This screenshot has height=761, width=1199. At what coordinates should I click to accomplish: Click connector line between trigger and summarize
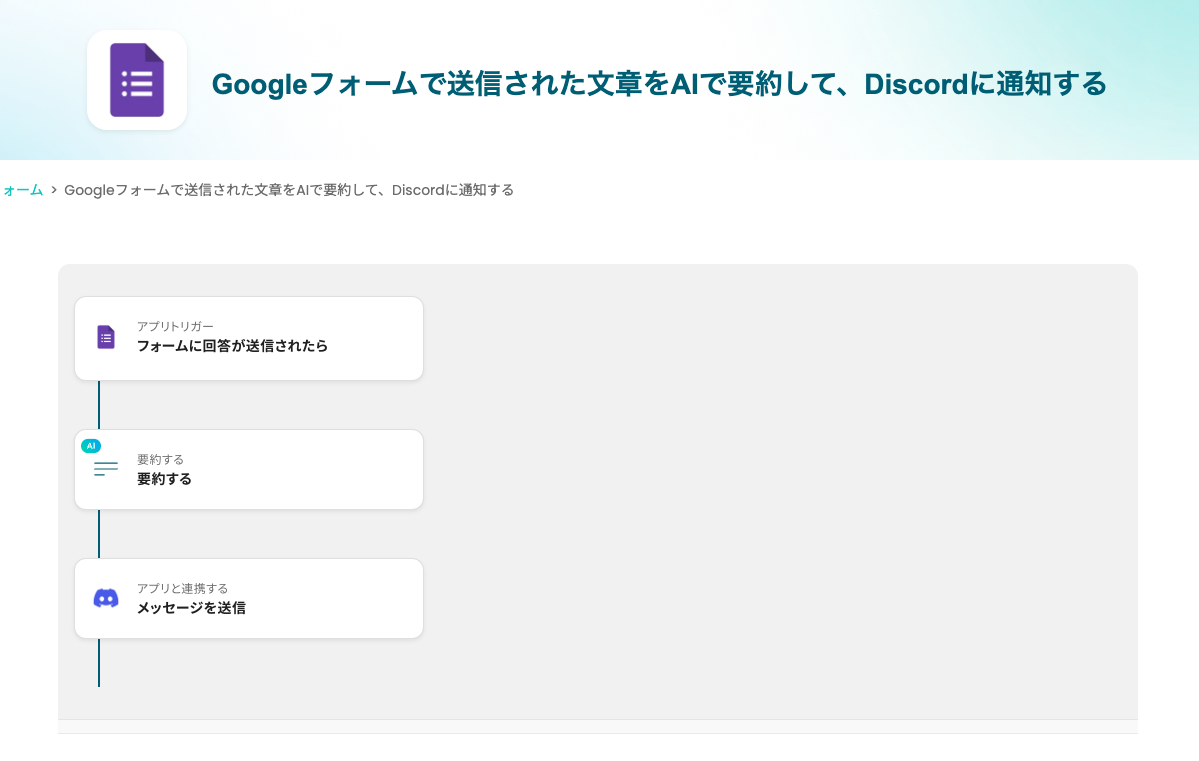coord(99,405)
